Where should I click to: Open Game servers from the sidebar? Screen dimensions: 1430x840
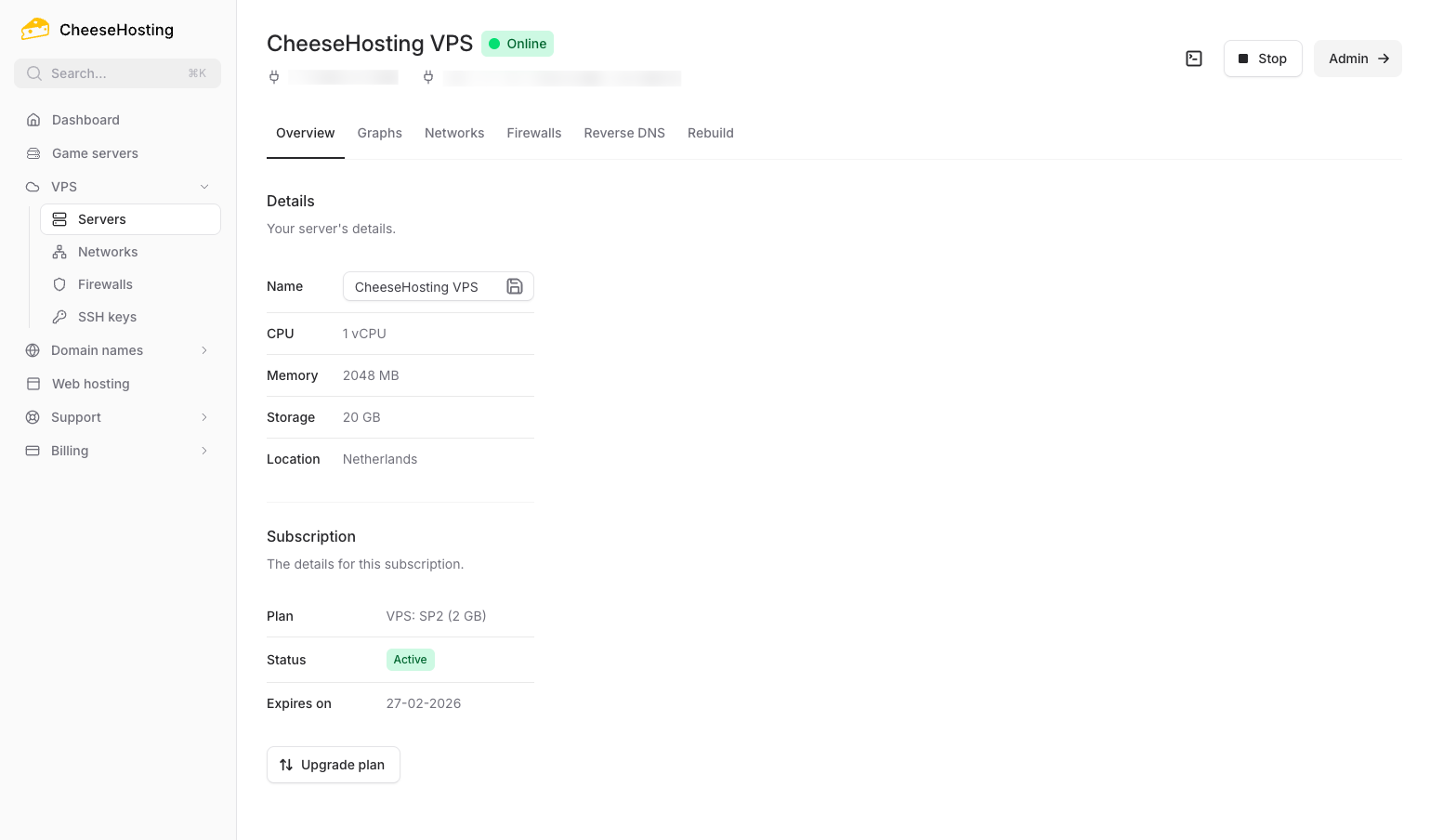[x=95, y=153]
